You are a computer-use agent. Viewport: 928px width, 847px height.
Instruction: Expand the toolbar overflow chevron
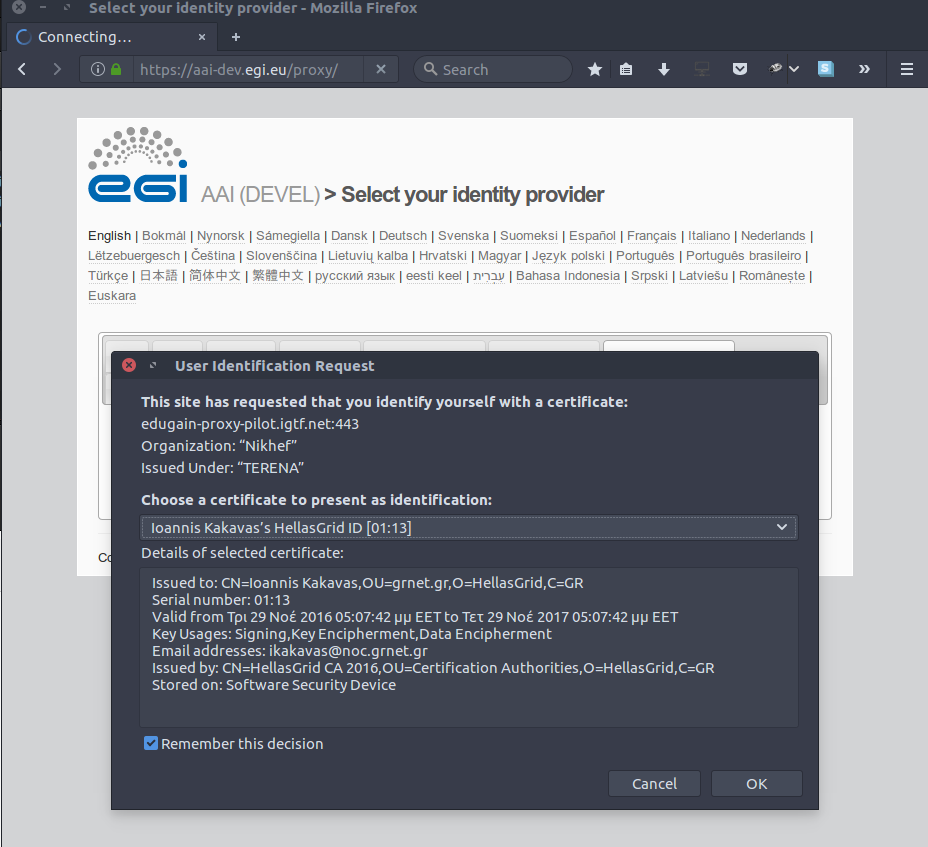864,69
